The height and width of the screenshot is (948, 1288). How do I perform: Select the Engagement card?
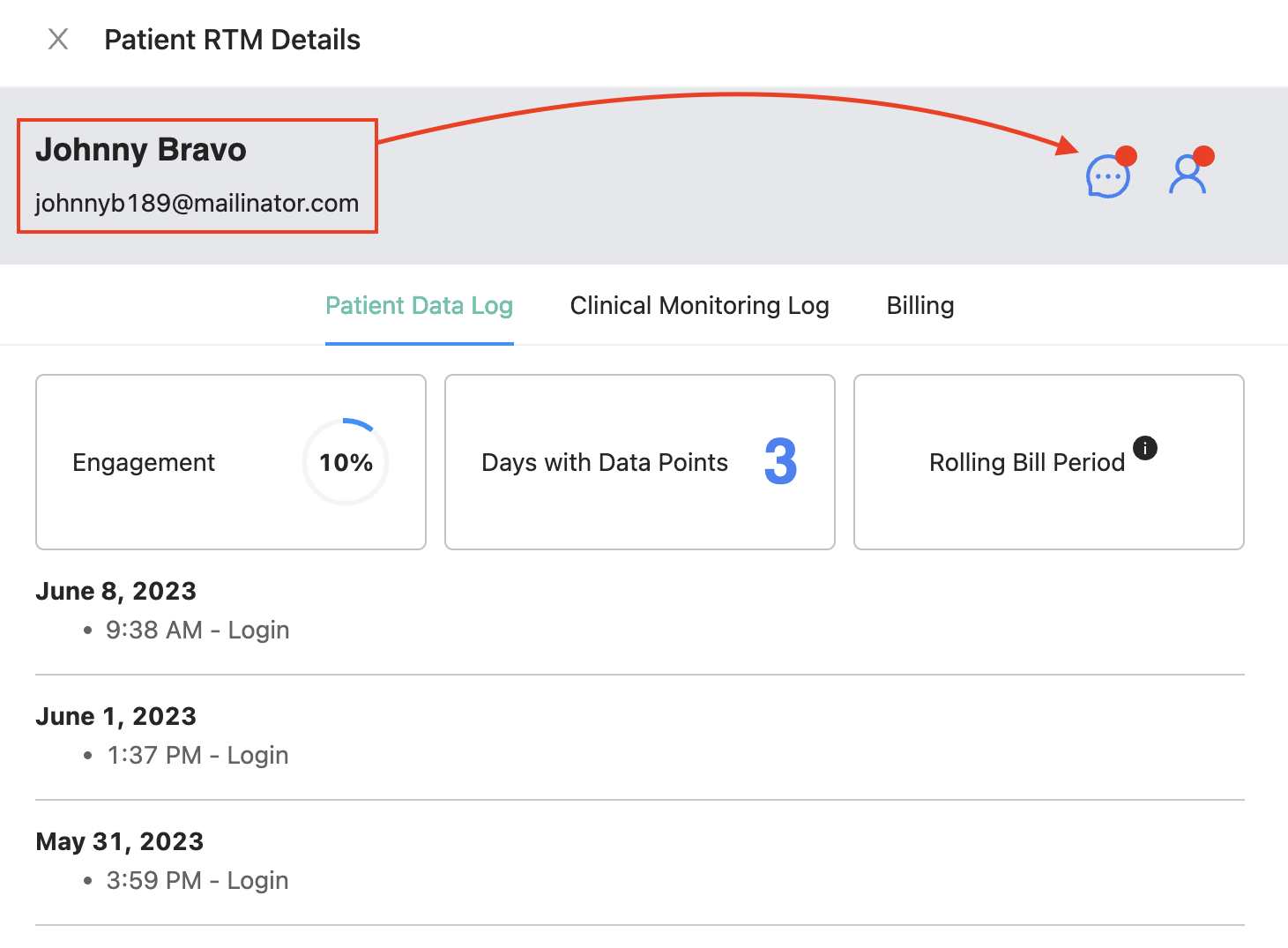point(231,462)
